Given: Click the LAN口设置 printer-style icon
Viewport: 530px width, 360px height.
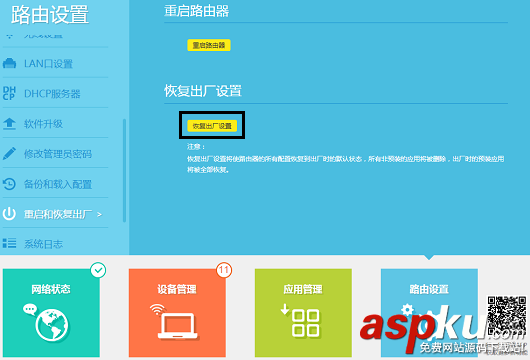Looking at the screenshot, I should [x=9, y=63].
